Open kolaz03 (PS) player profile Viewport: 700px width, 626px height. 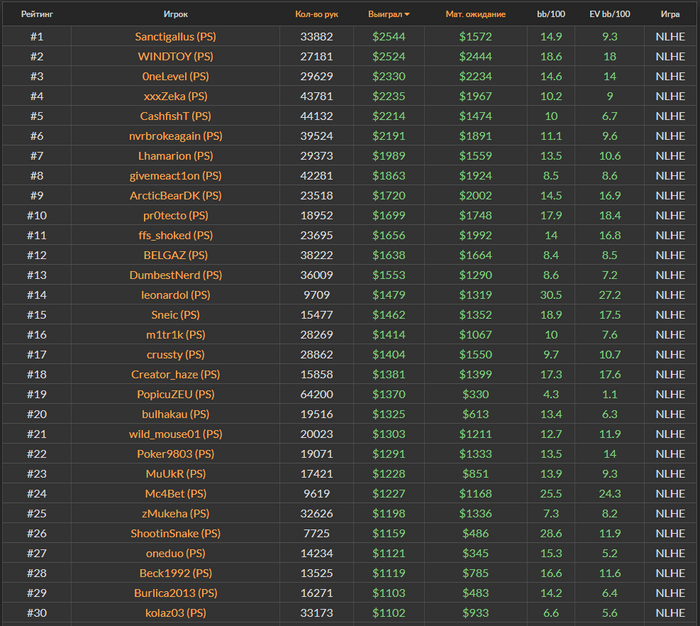tap(175, 613)
